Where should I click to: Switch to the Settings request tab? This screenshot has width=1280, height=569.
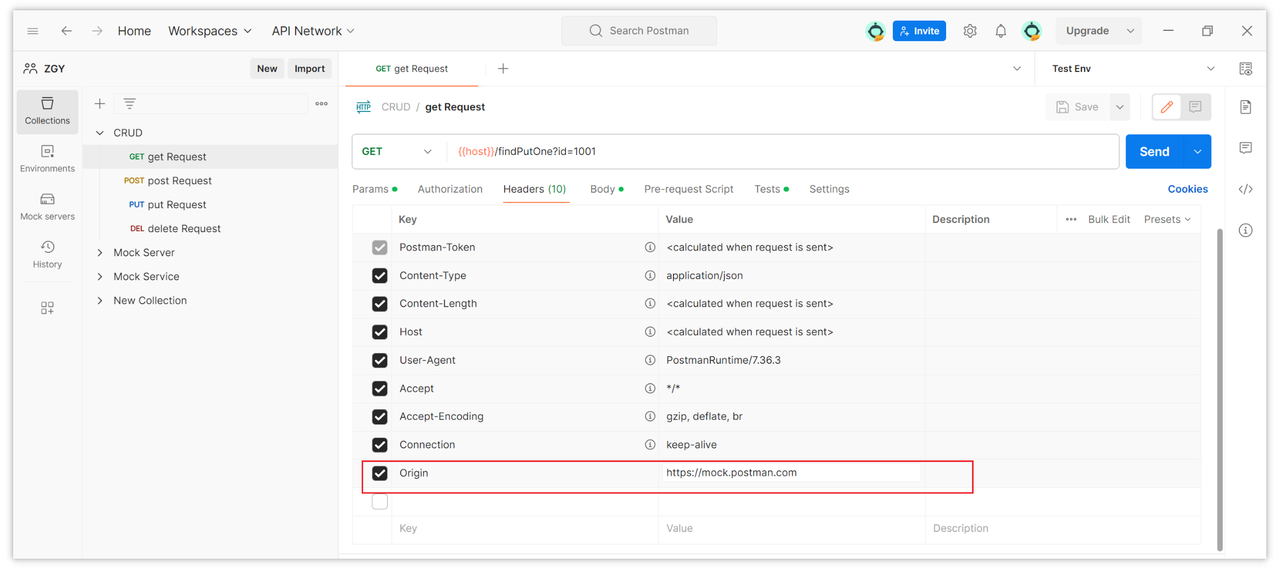coord(829,189)
